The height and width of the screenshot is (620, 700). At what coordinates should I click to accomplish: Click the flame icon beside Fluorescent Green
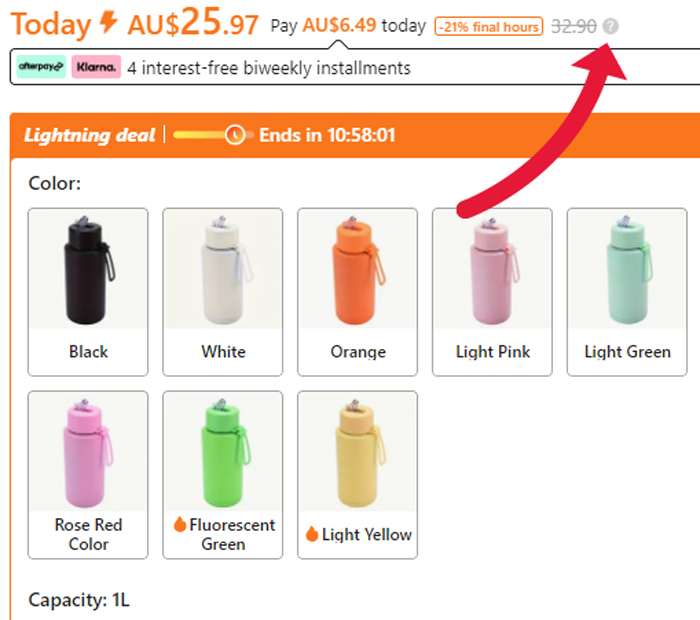click(180, 525)
